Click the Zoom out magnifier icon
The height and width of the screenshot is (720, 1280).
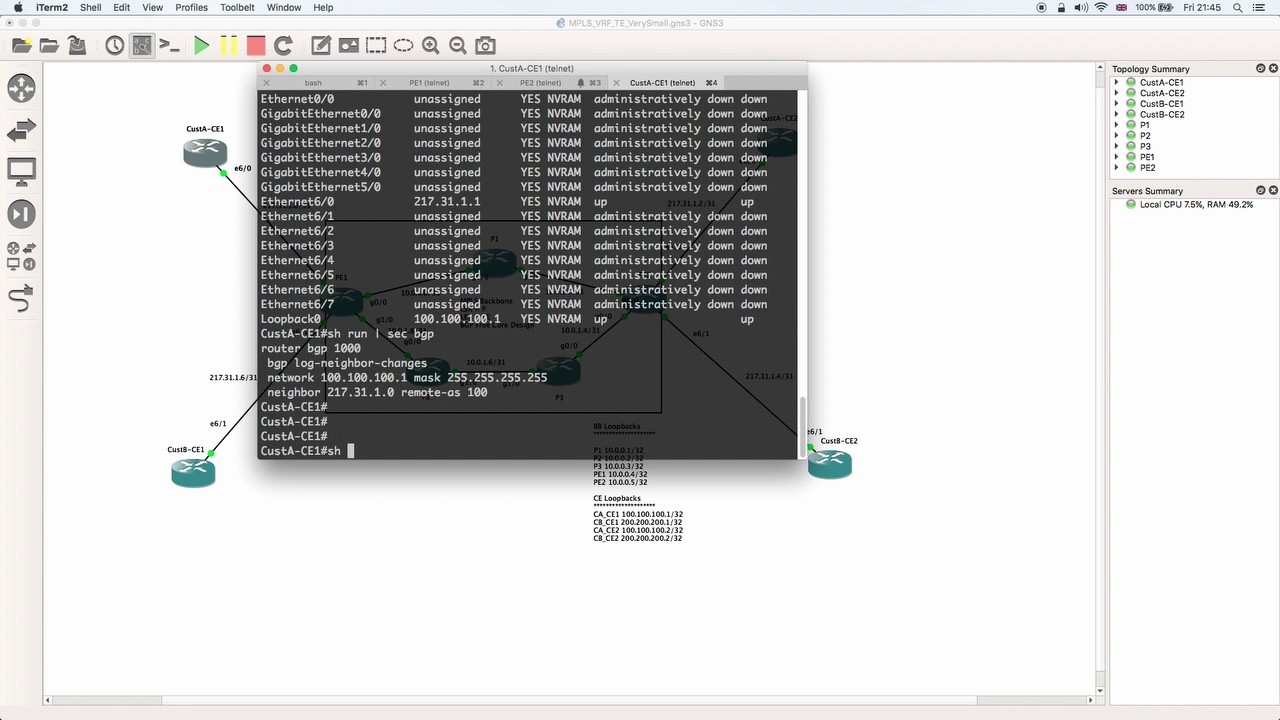point(458,45)
